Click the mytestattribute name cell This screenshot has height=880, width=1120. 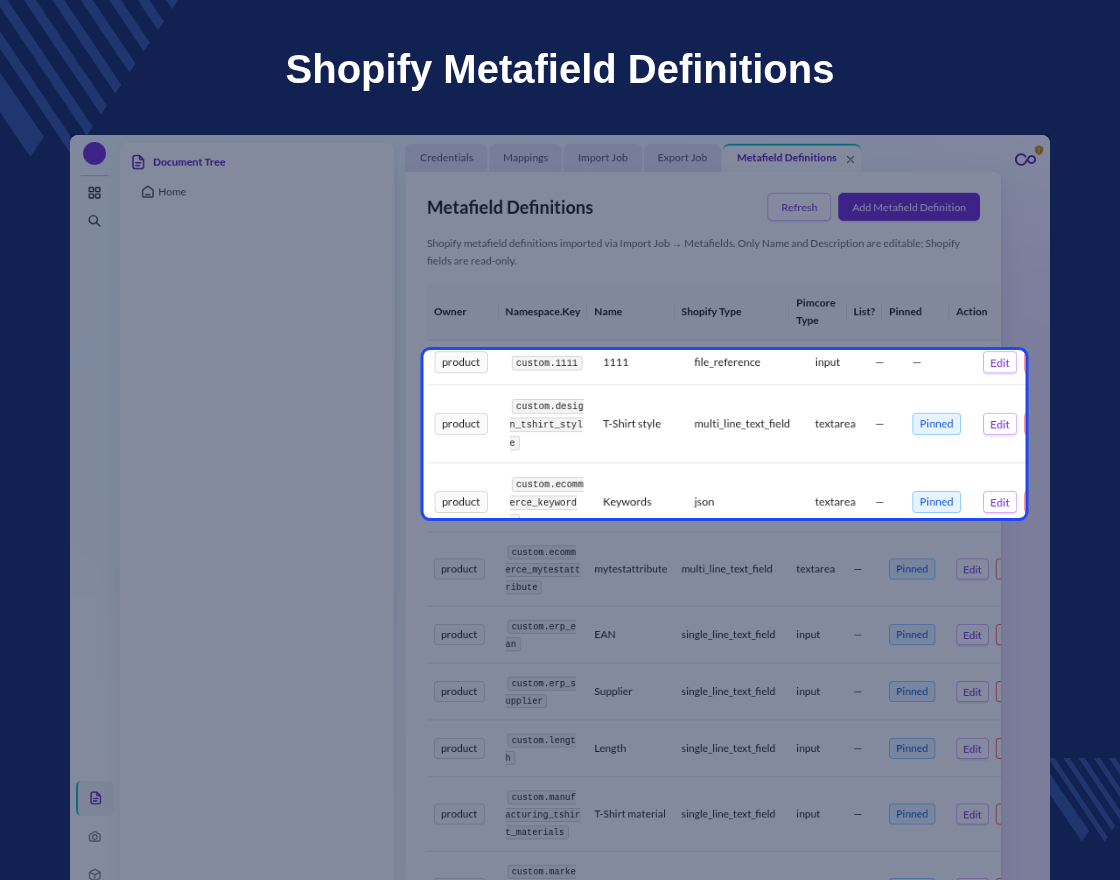(631, 569)
